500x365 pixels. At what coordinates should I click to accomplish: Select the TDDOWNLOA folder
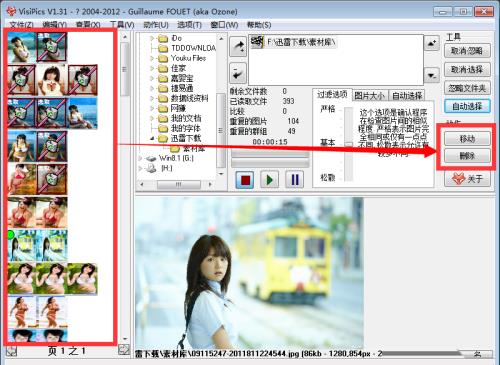(x=193, y=49)
